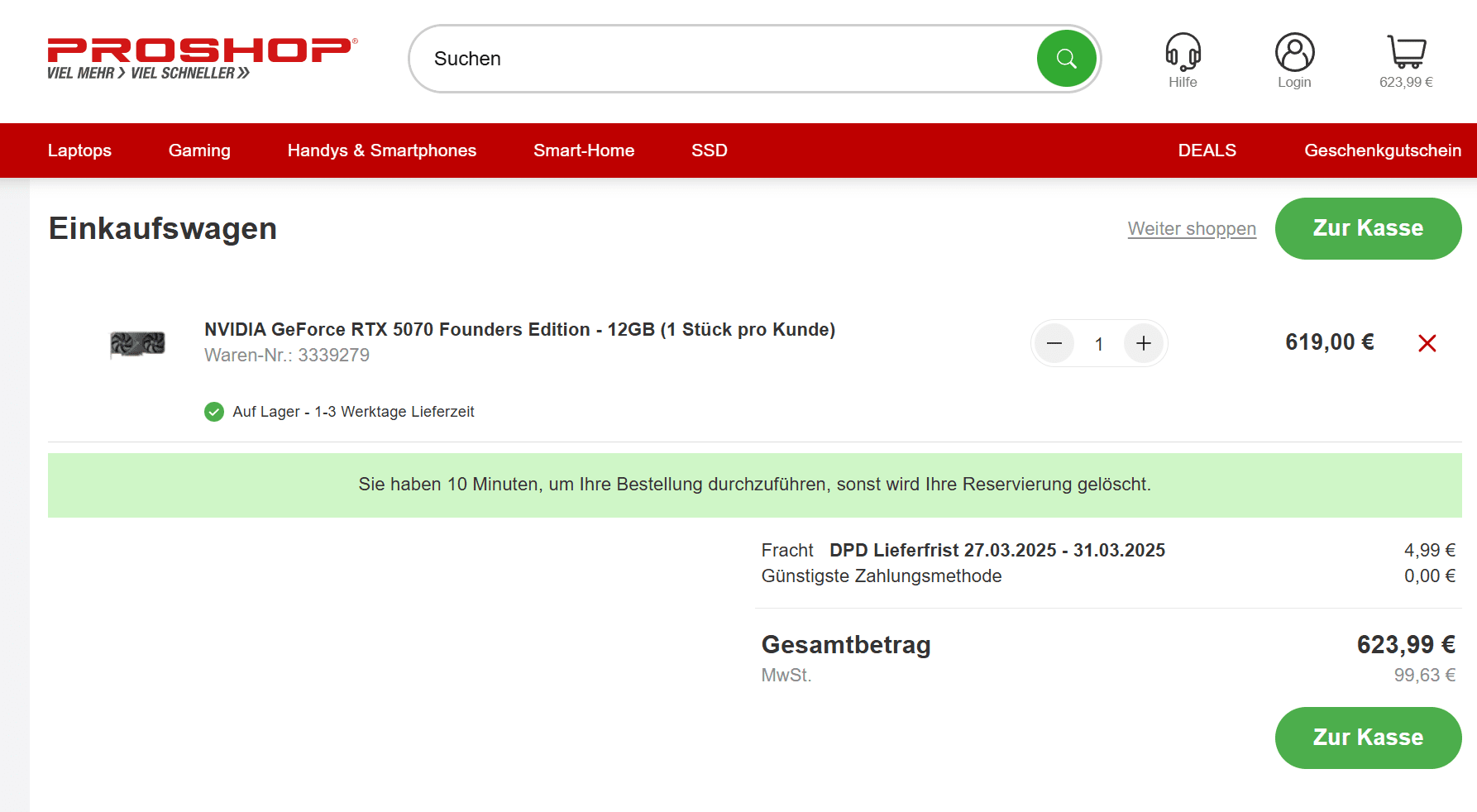Click the item price 619,00 €
Viewport: 1477px width, 812px height.
pos(1330,342)
